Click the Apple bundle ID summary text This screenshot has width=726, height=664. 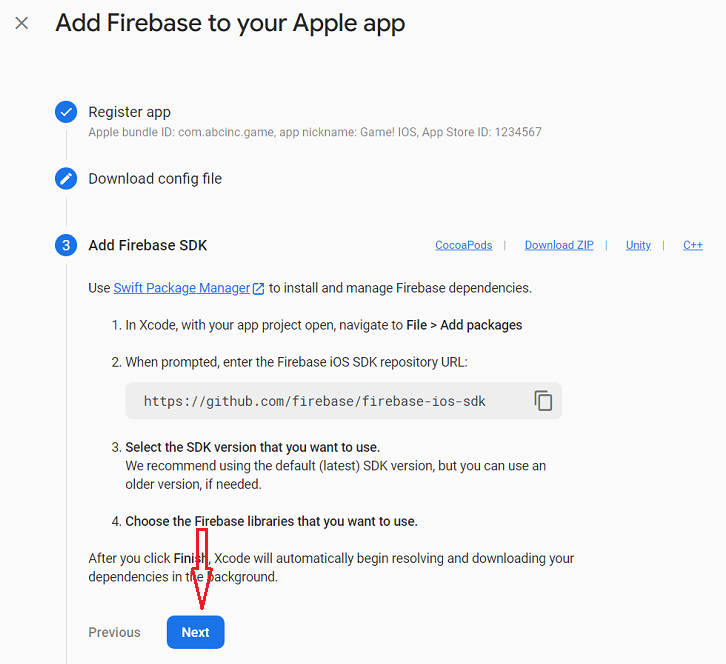pos(314,132)
